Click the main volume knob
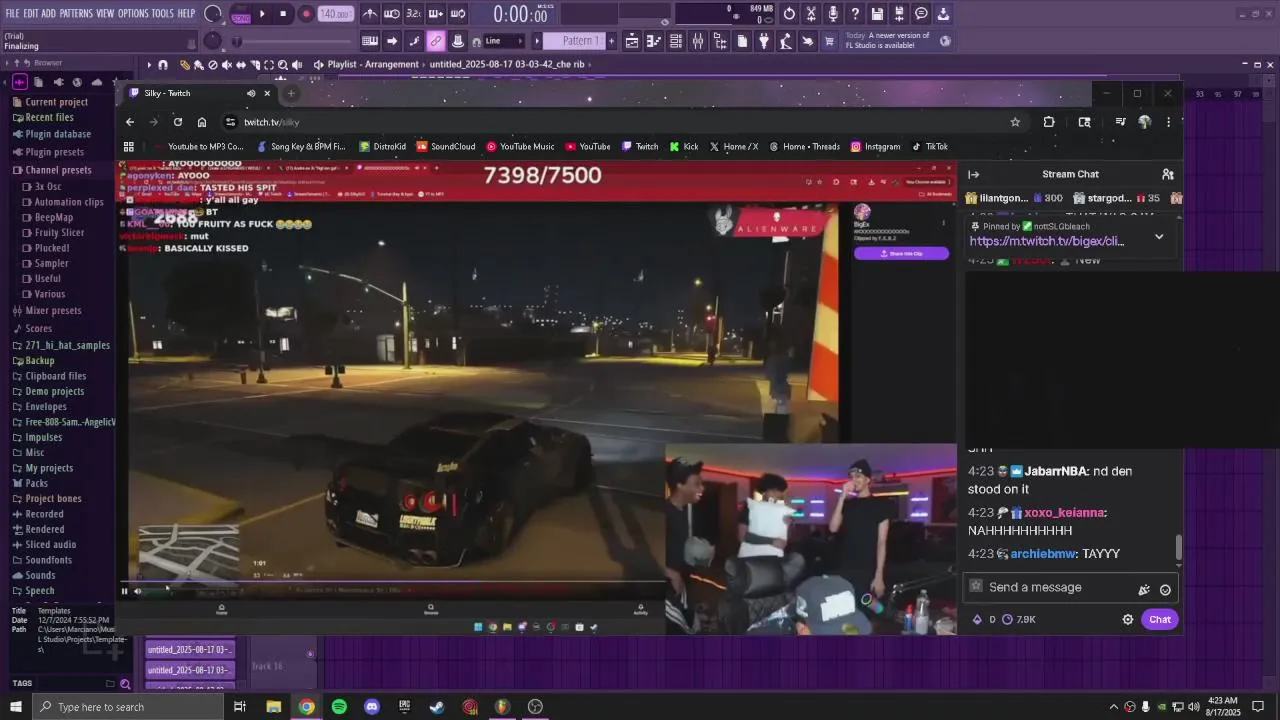The image size is (1280, 720). (x=213, y=14)
